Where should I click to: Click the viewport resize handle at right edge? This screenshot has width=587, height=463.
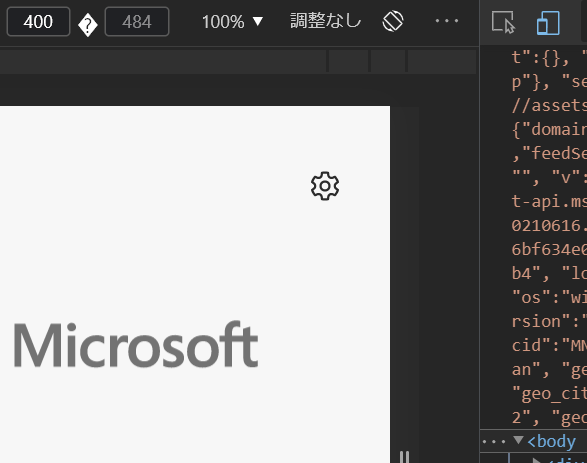point(404,457)
